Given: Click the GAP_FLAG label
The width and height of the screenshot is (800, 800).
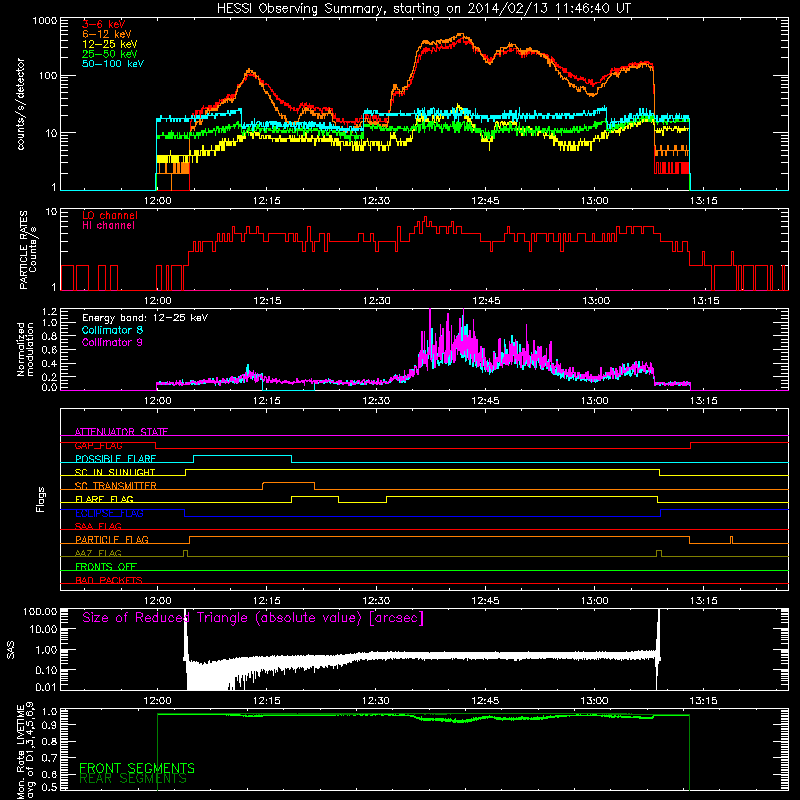Looking at the screenshot, I should 98,445.
